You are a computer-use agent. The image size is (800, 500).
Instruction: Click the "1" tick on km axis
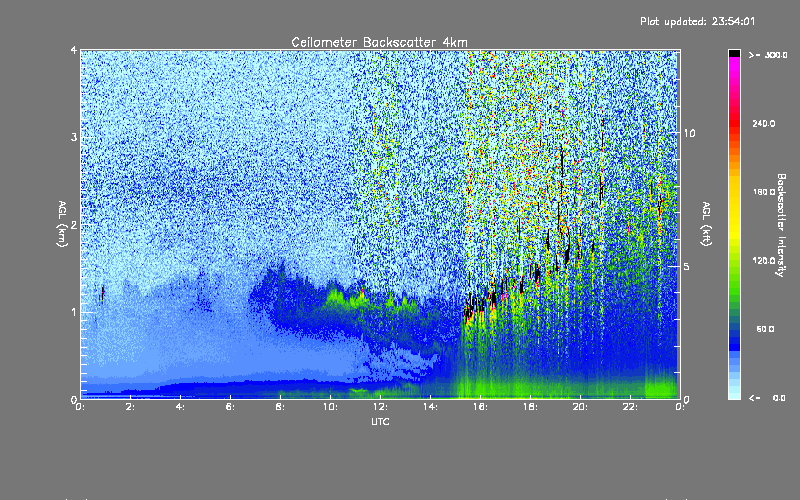coord(74,312)
